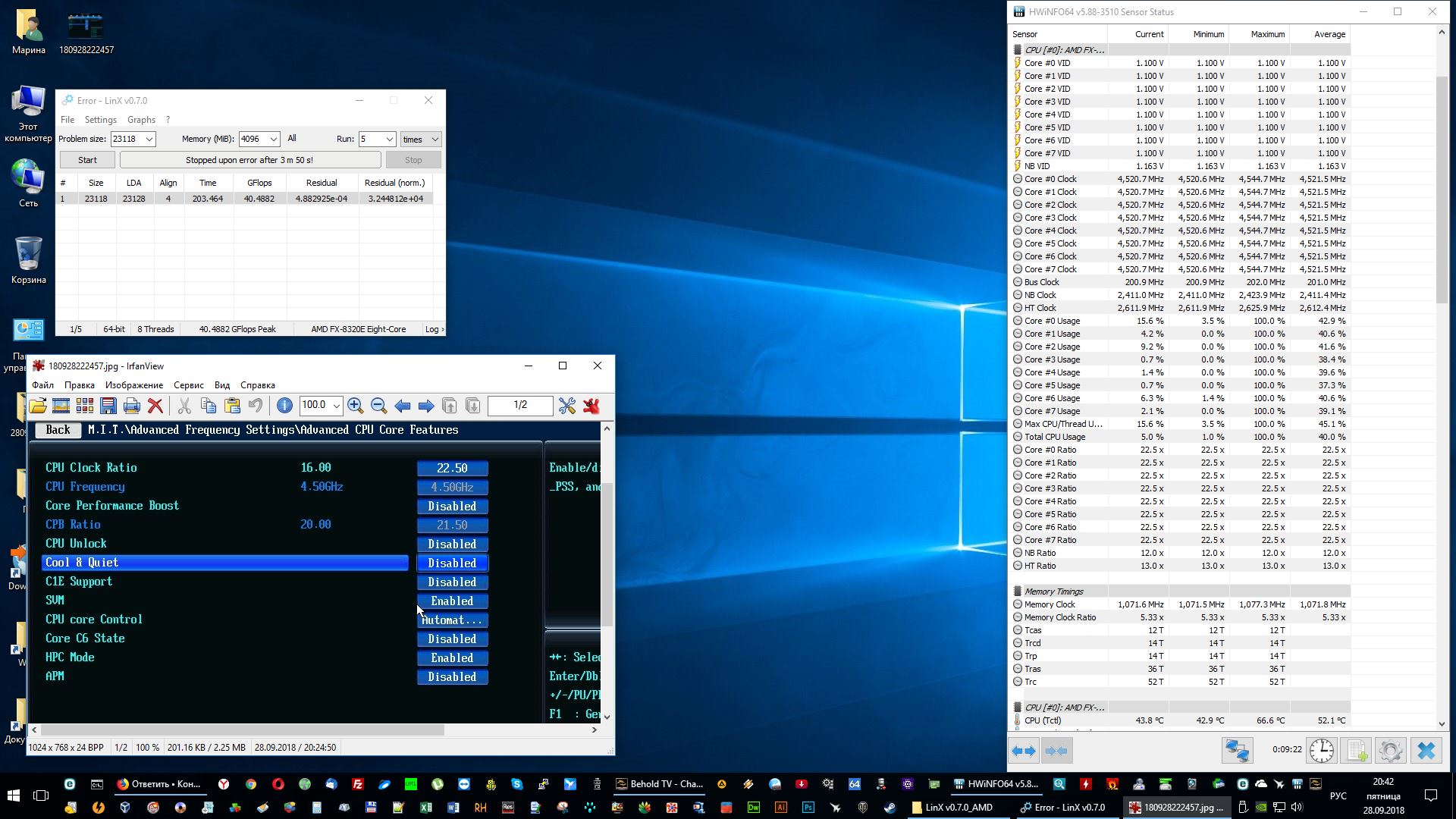Expand the Problem size dropdown in LinX
The image size is (1456, 819).
[x=149, y=140]
